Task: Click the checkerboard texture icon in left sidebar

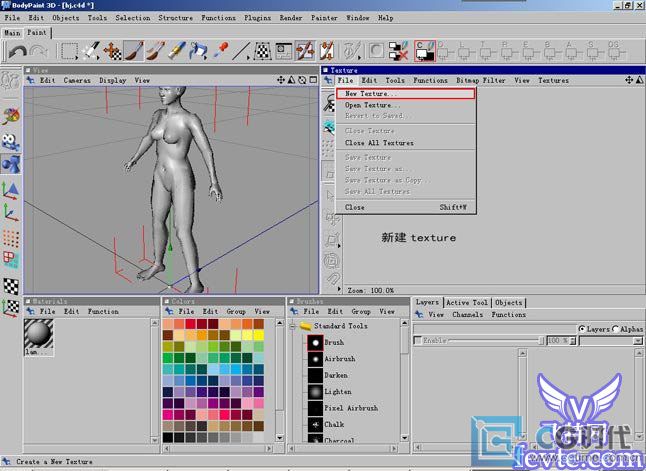Action: [x=10, y=286]
